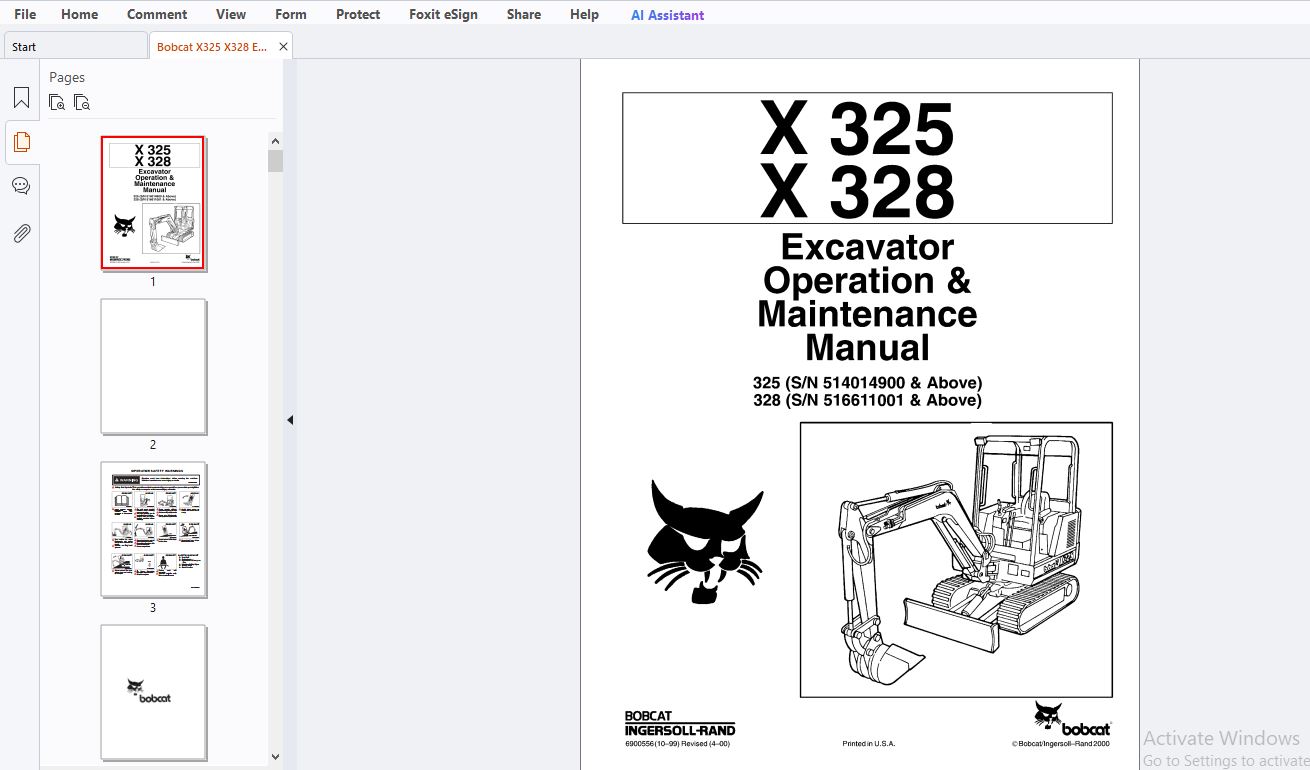The width and height of the screenshot is (1310, 770).
Task: Click the 'X 328' heading text
Action: 858,190
